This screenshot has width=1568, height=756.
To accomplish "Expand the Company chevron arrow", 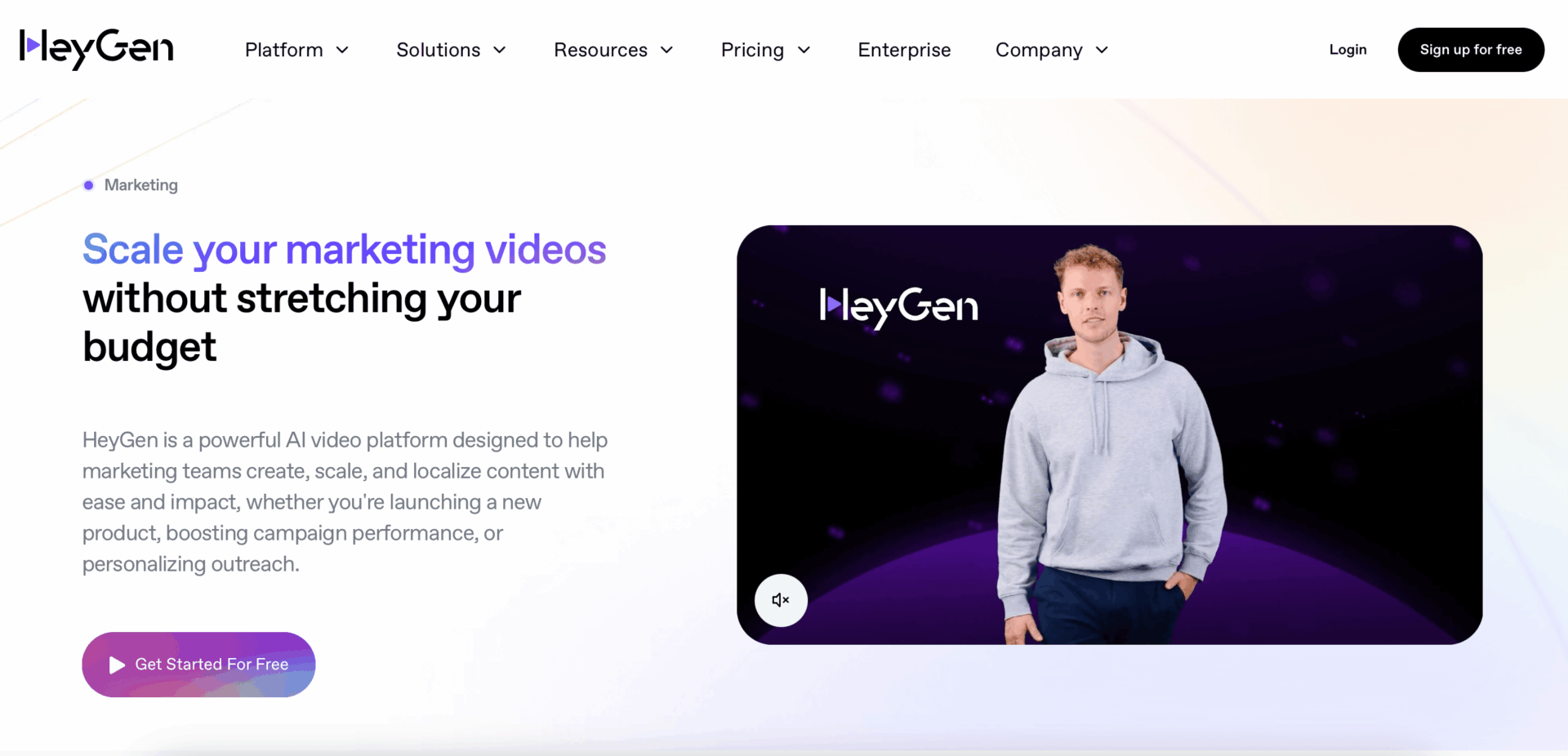I will tap(1102, 51).
